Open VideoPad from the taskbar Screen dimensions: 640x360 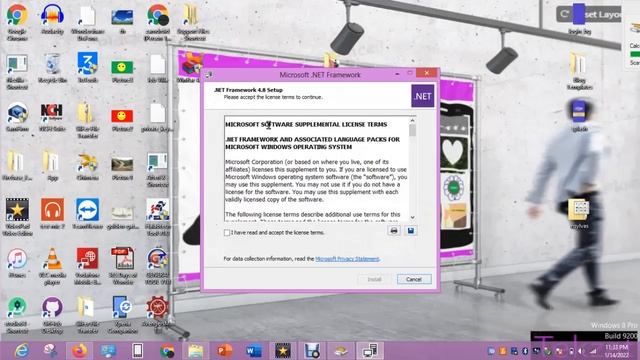point(282,351)
